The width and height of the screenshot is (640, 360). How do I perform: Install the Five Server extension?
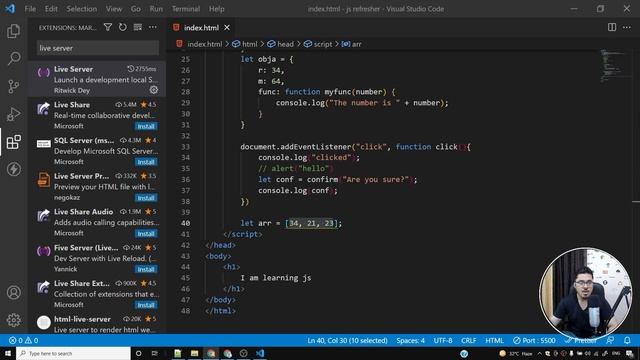146,269
